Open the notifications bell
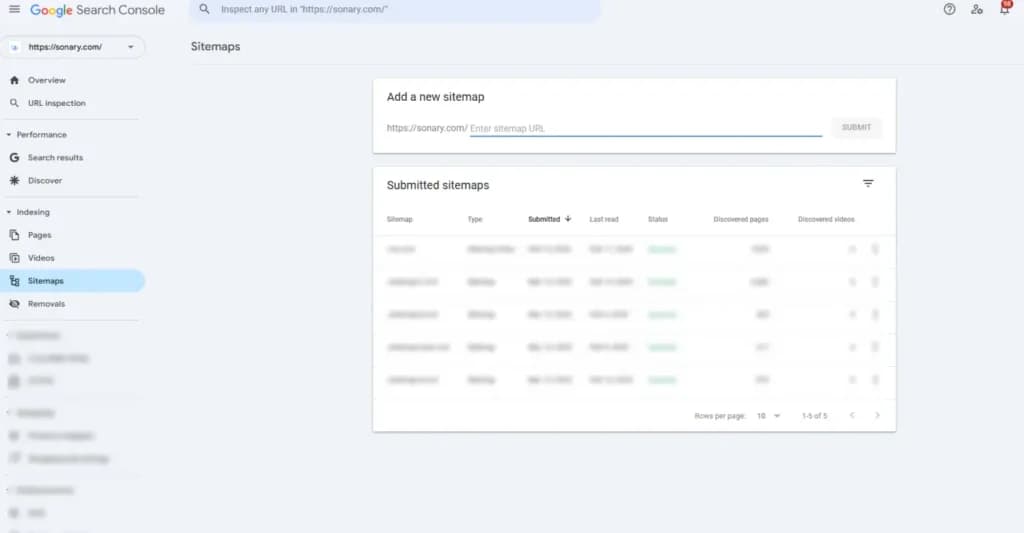 [x=1004, y=8]
